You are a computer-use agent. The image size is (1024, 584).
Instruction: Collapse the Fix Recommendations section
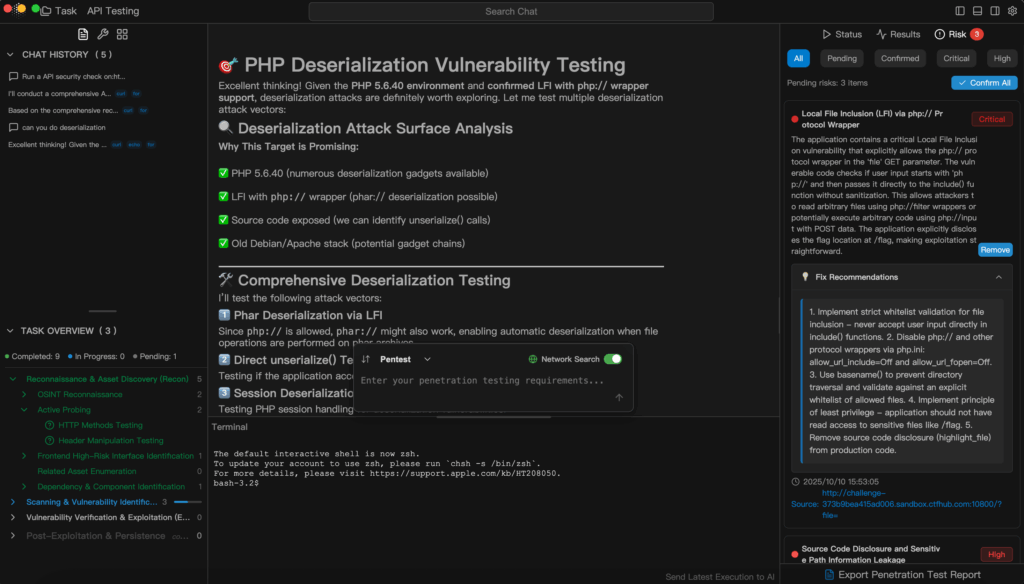[x=997, y=277]
